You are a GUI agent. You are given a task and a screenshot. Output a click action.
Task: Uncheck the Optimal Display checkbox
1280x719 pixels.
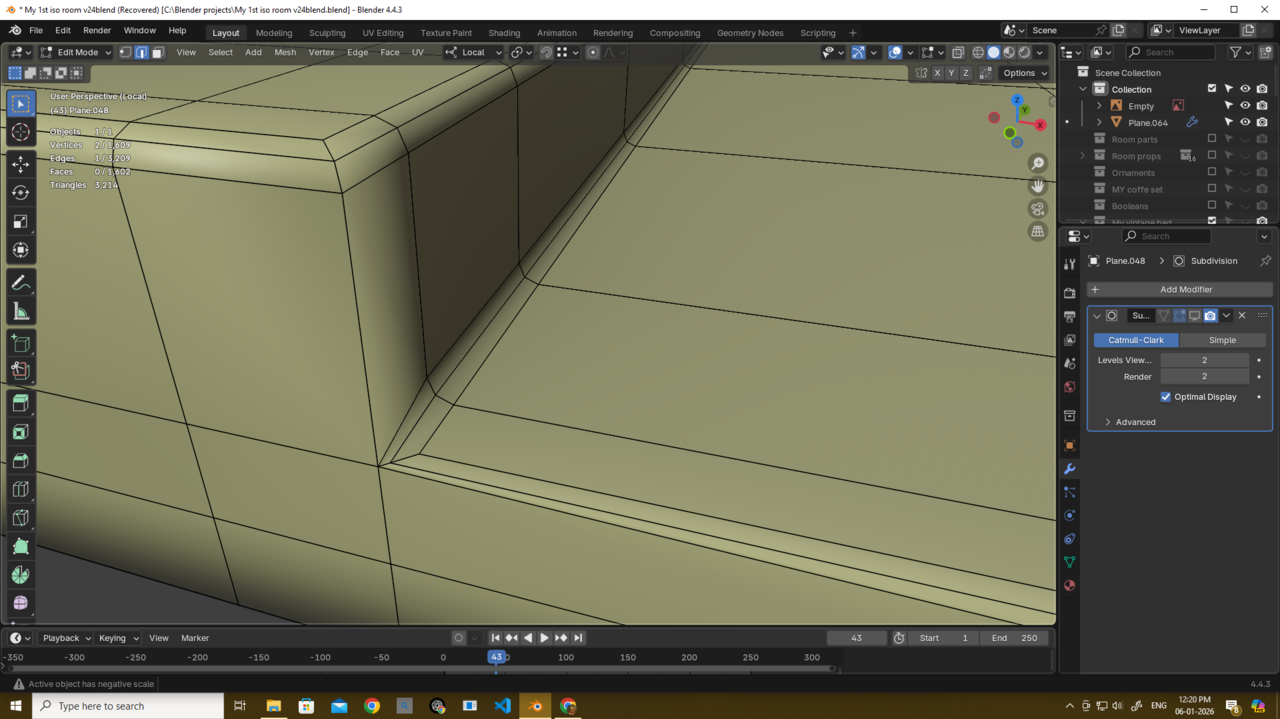1166,397
